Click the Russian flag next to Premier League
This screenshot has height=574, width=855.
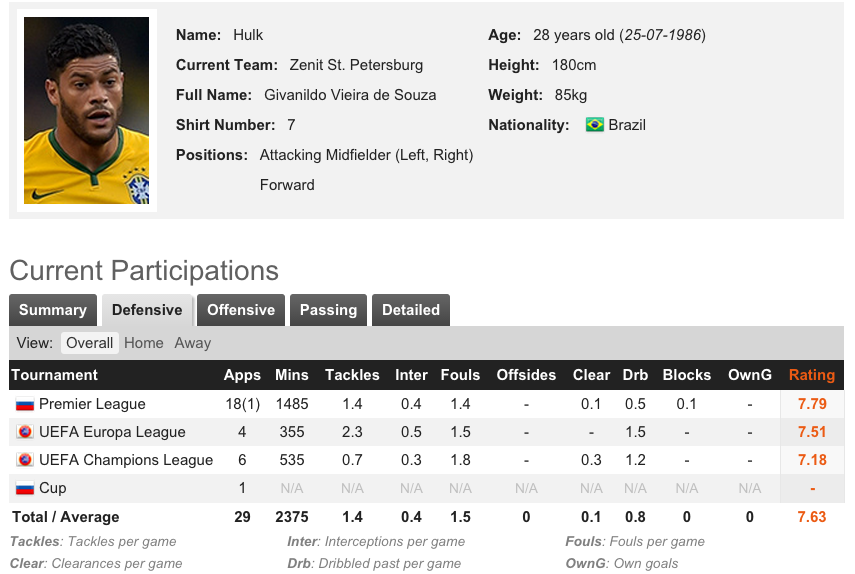(25, 404)
